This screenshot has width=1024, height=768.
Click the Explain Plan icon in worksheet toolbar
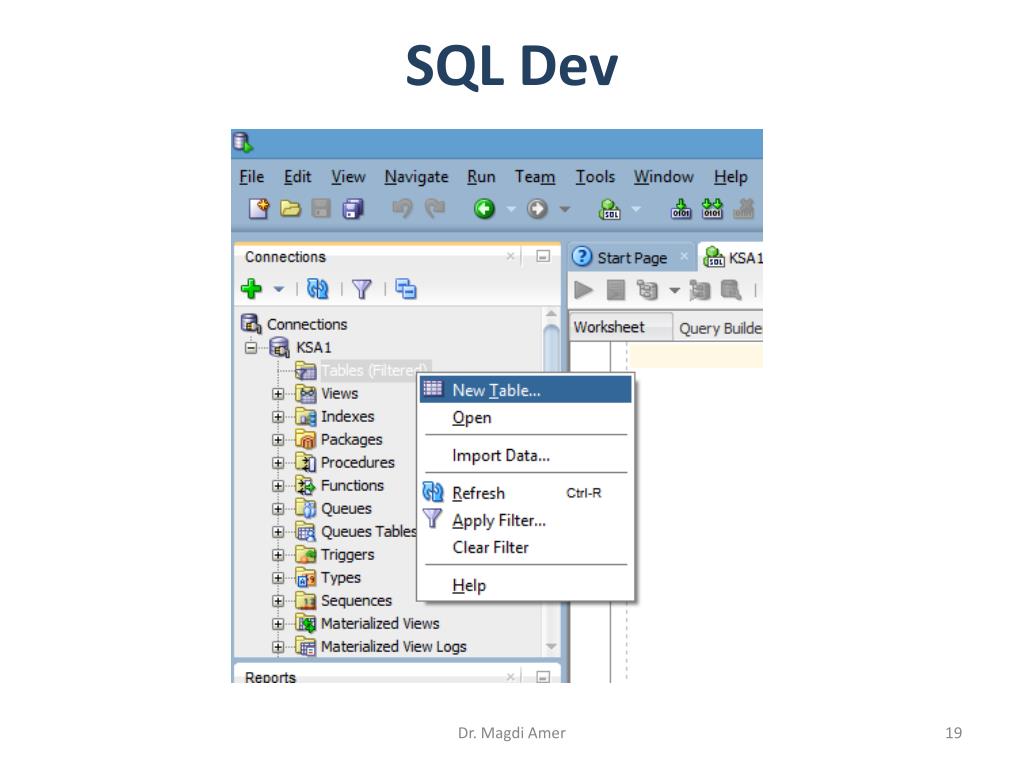point(647,289)
